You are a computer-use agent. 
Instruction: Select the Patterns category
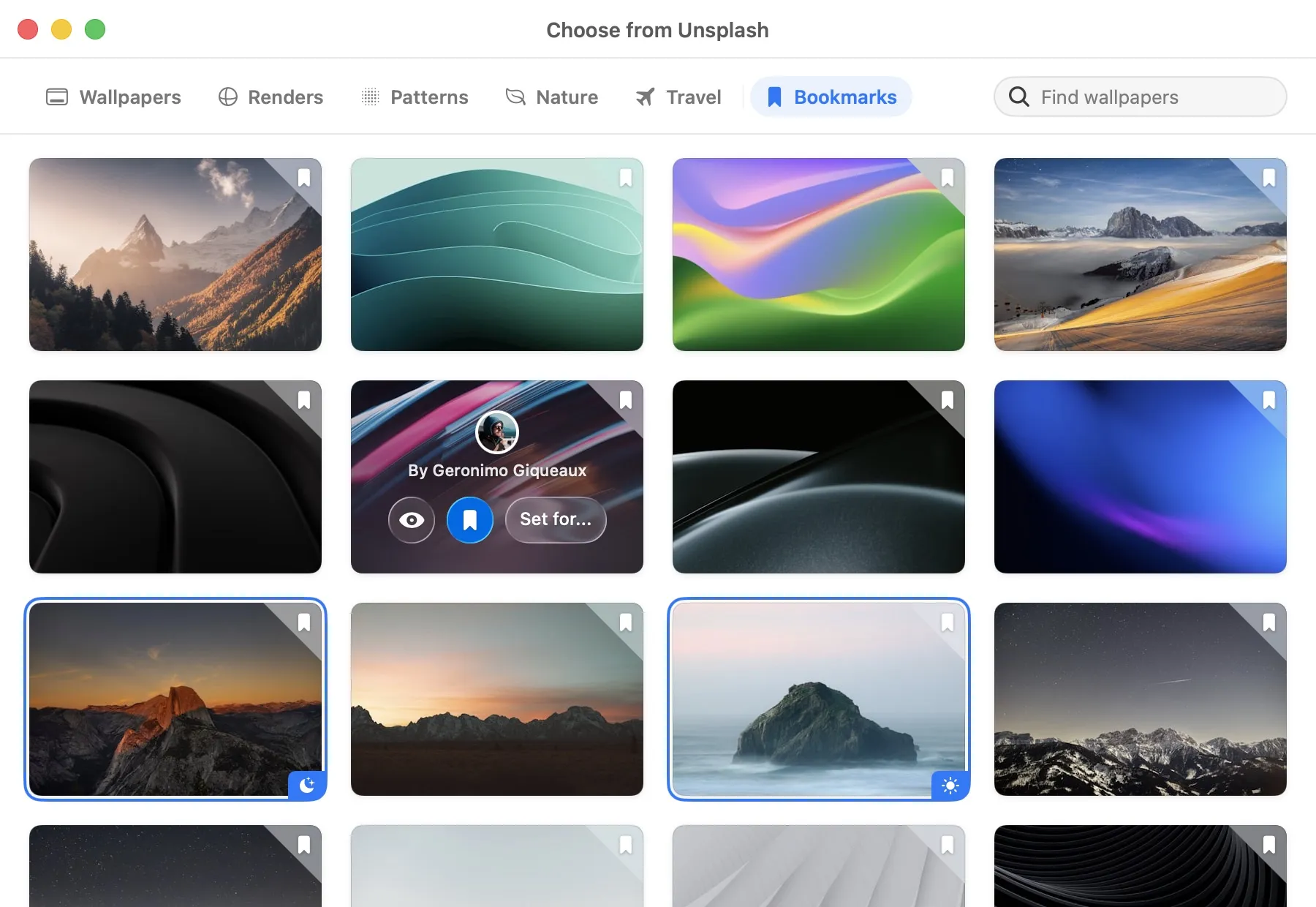[x=415, y=97]
